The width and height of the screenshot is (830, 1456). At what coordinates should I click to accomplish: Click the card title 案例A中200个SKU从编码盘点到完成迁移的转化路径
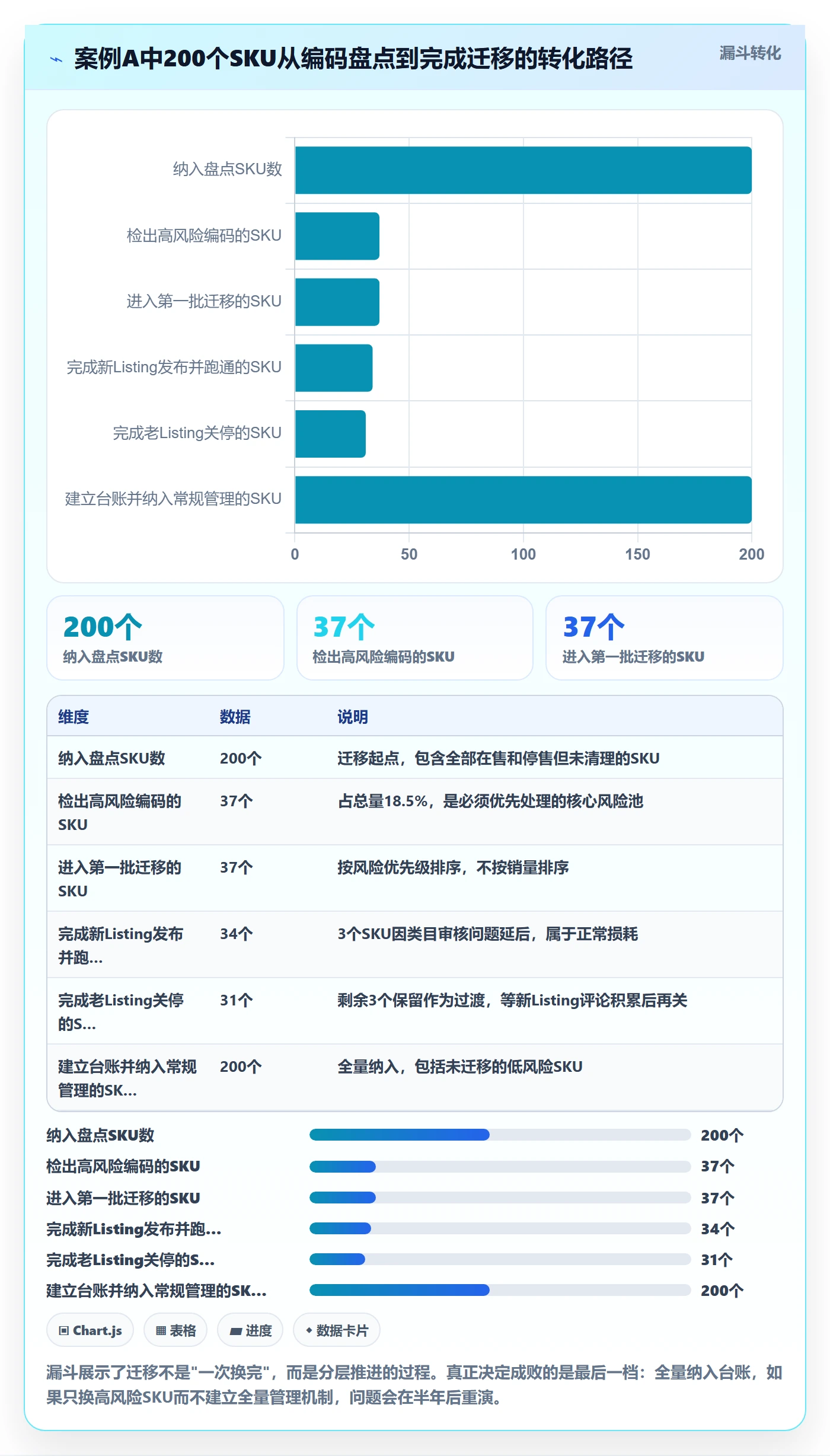[x=353, y=59]
